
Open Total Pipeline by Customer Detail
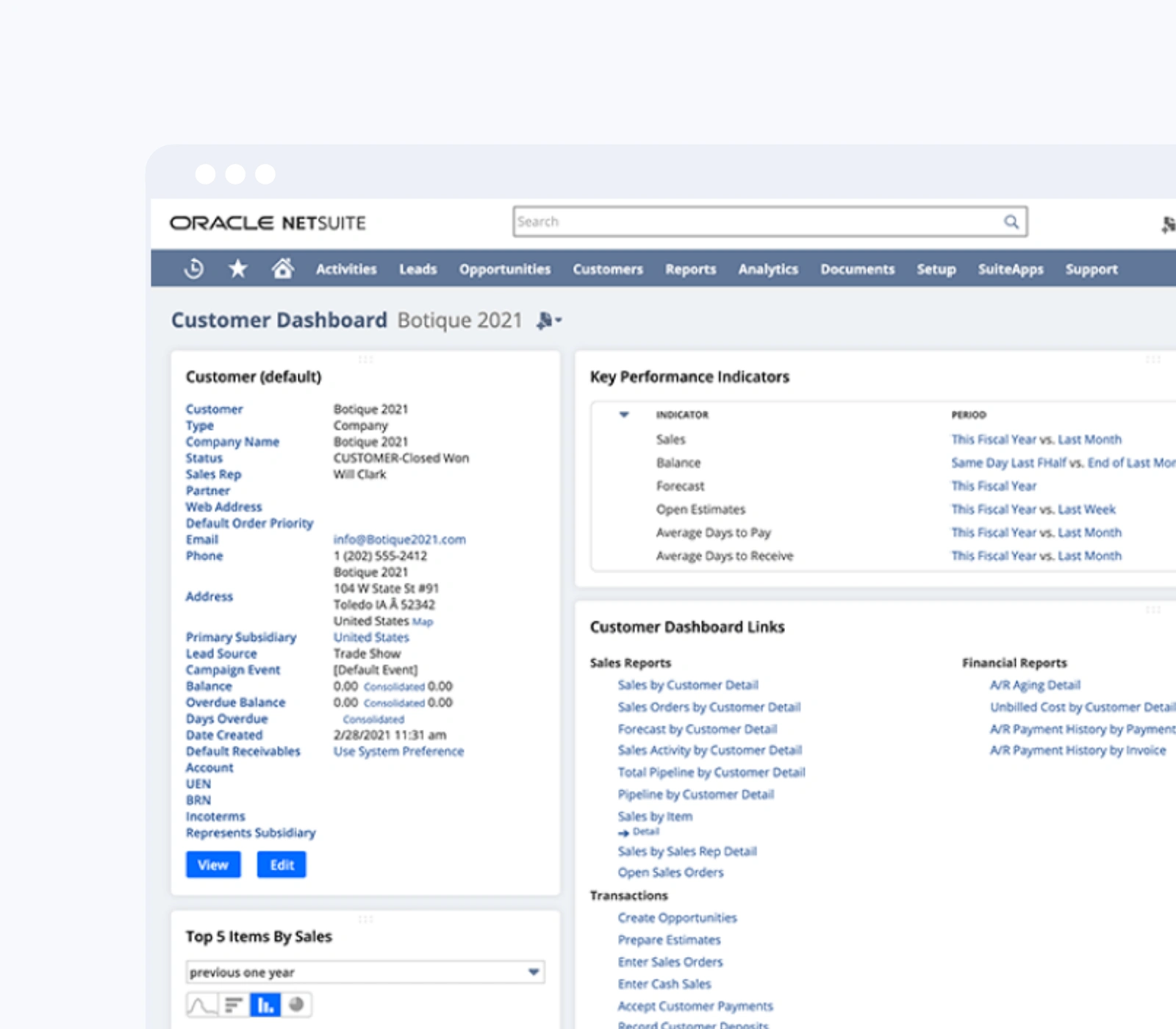[x=711, y=772]
